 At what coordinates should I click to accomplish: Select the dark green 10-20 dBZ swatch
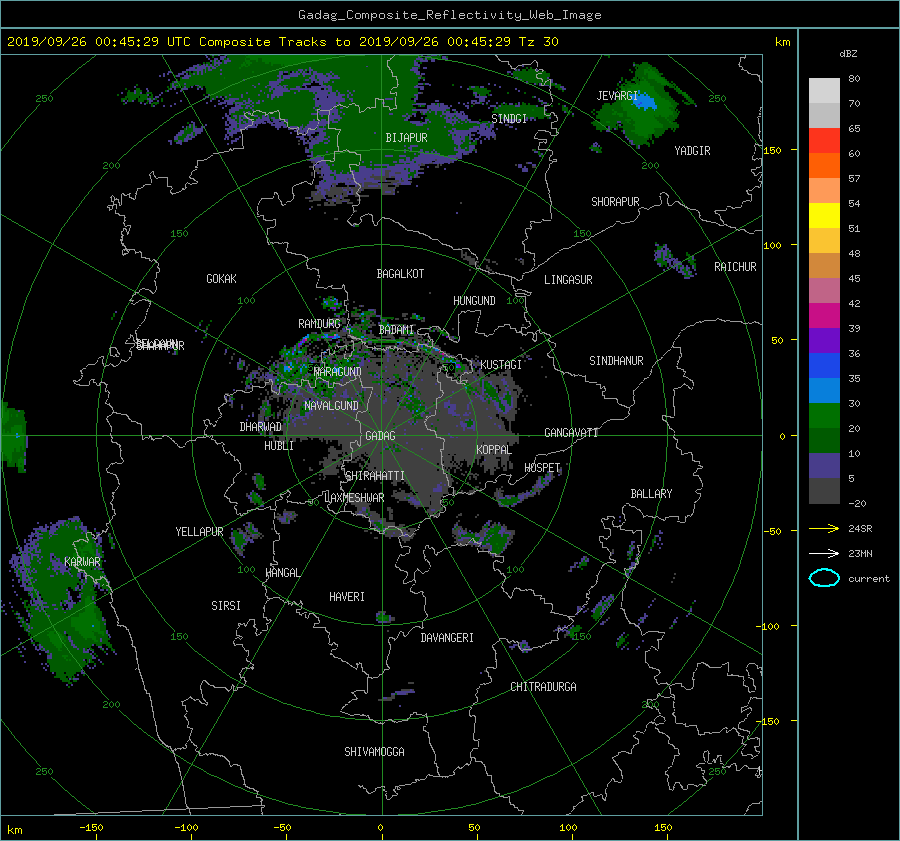824,441
